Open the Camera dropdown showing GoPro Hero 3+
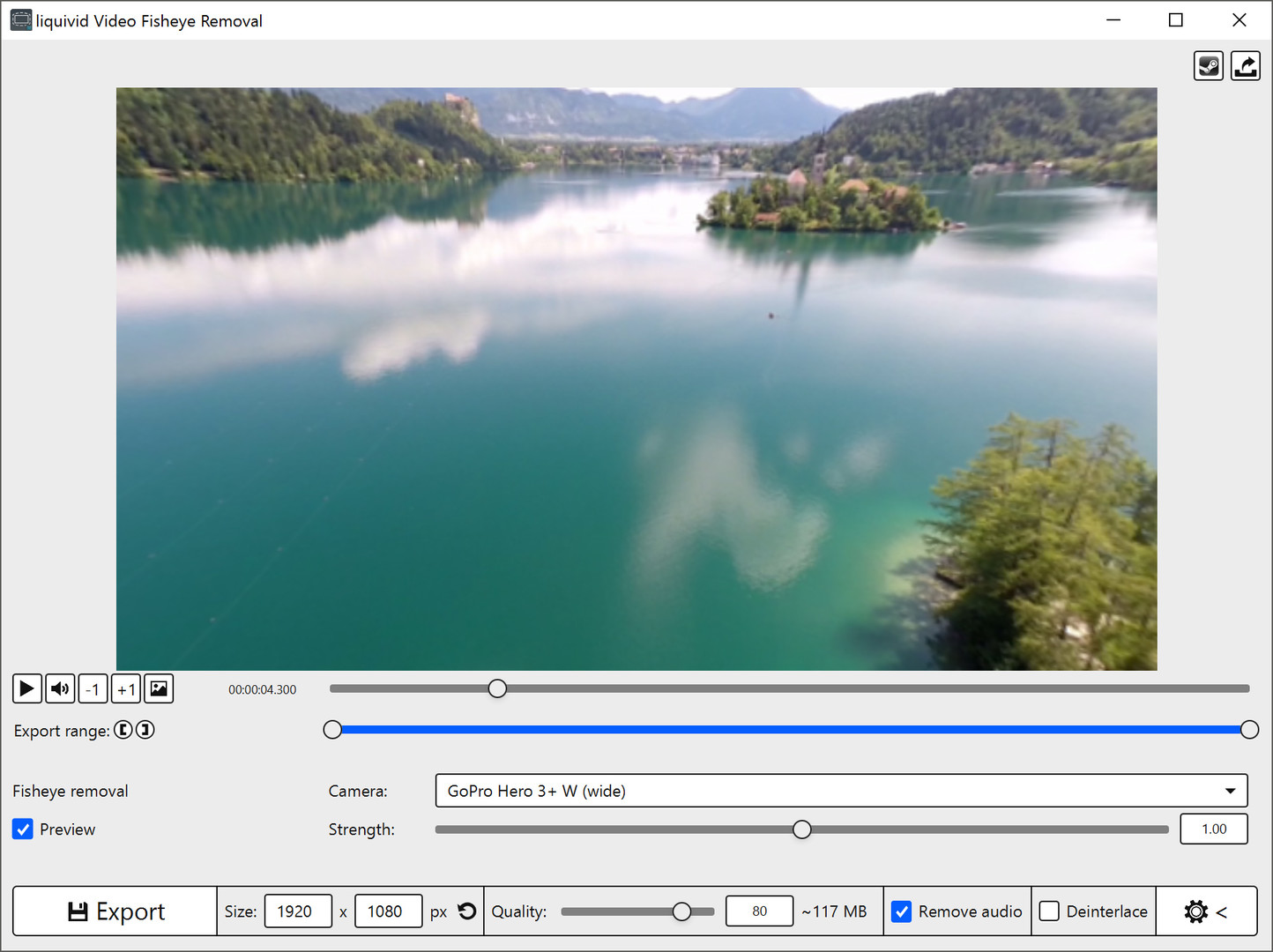 pos(840,791)
